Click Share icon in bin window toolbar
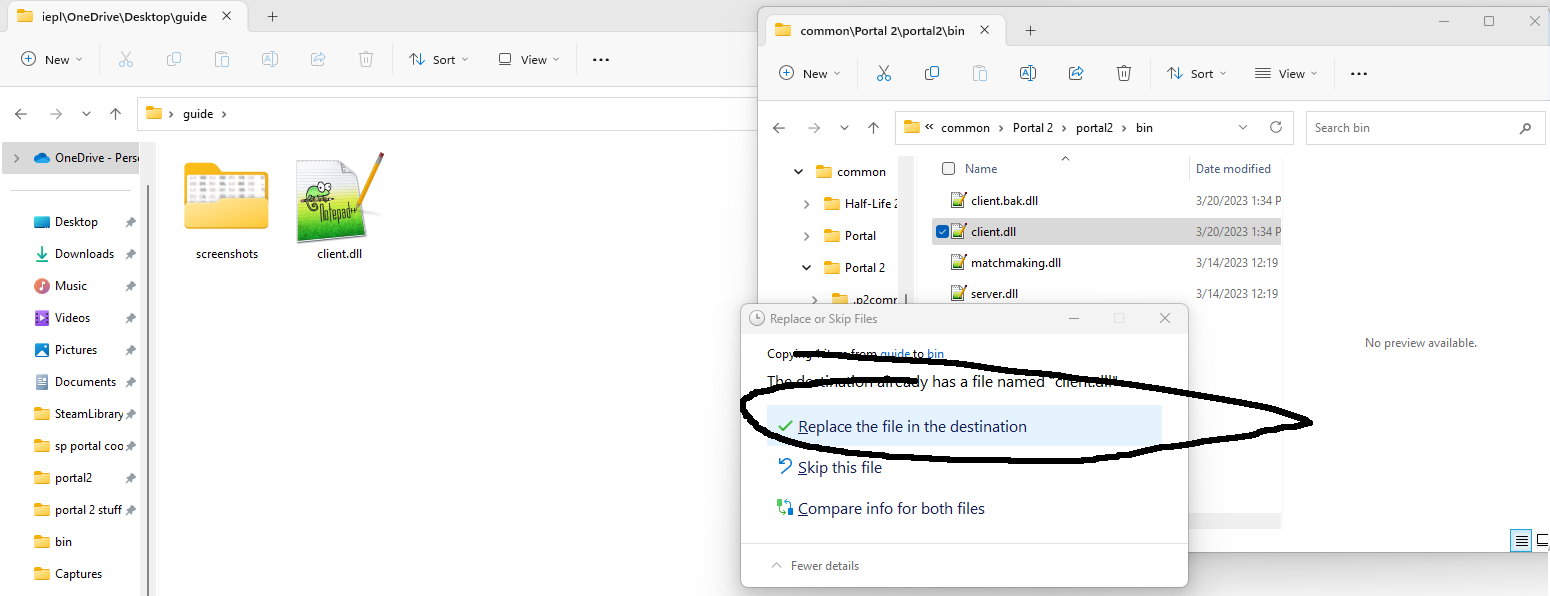 [x=1076, y=73]
